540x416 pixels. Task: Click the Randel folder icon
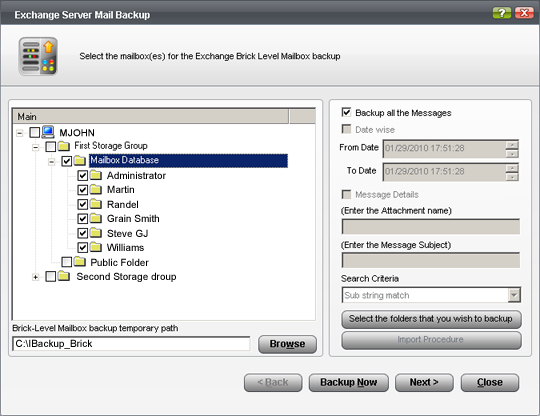[x=96, y=204]
